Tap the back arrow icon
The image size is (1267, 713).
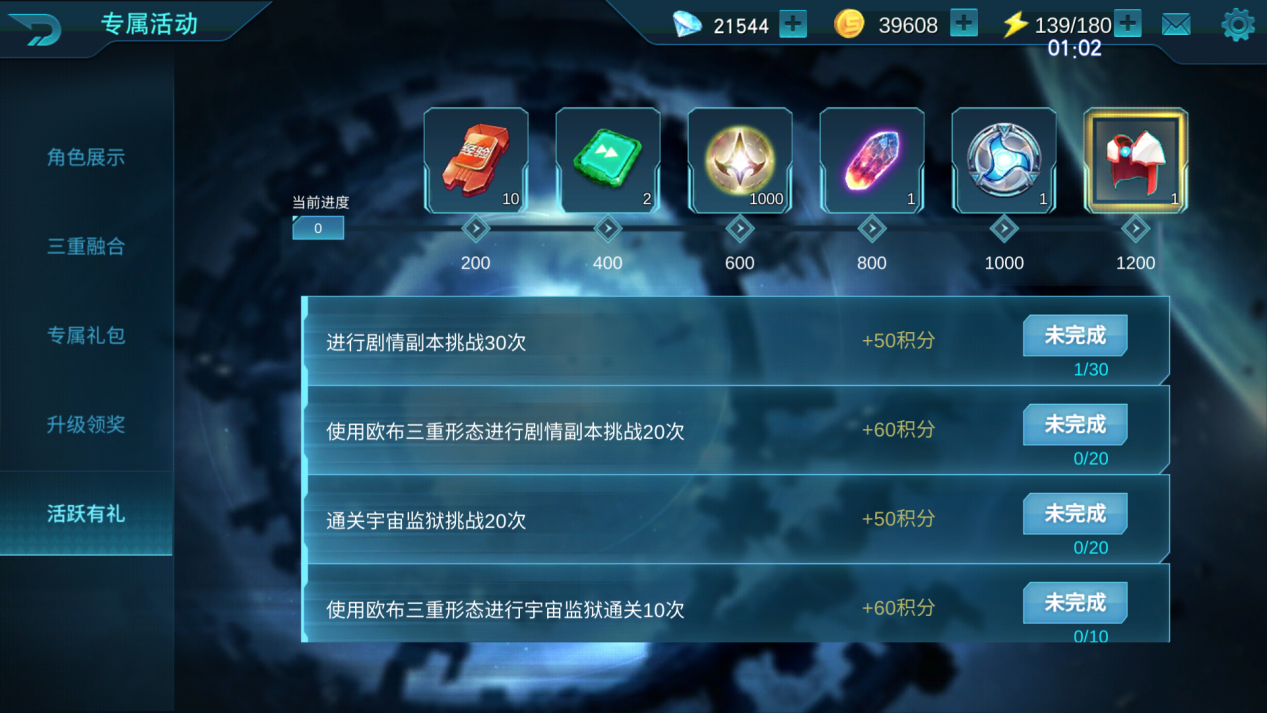35,28
